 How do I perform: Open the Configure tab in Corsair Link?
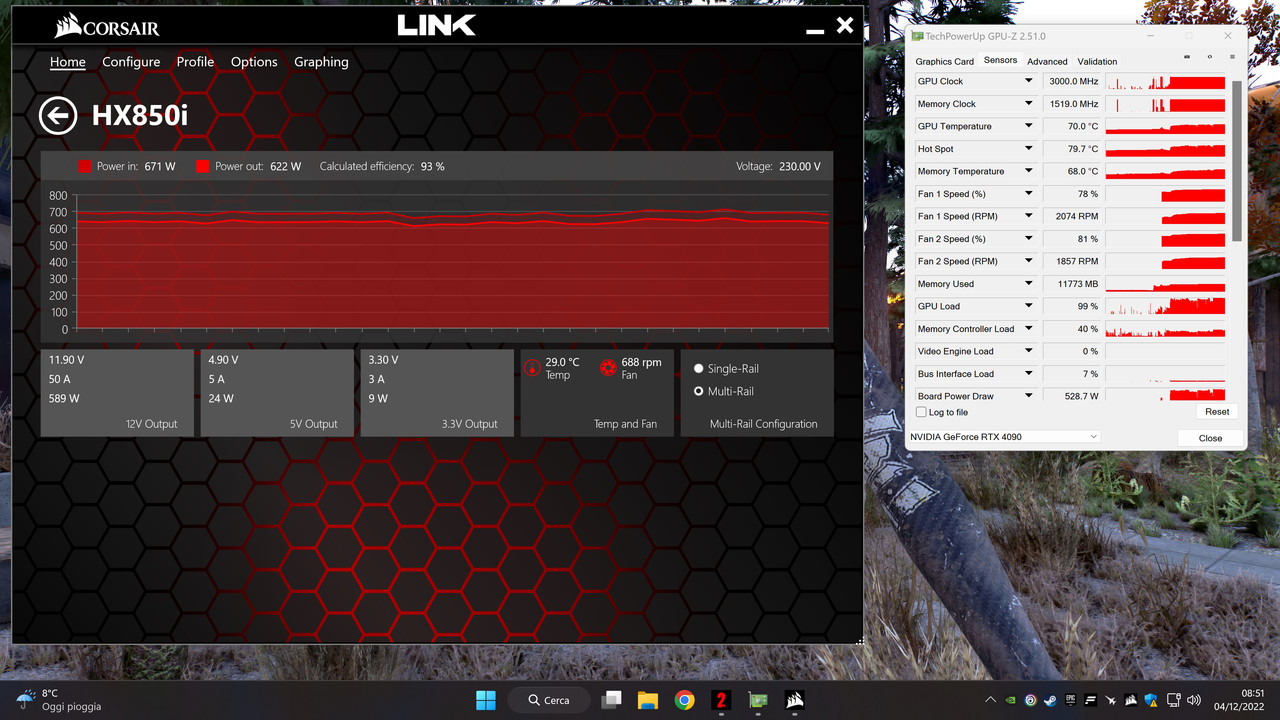pyautogui.click(x=131, y=62)
